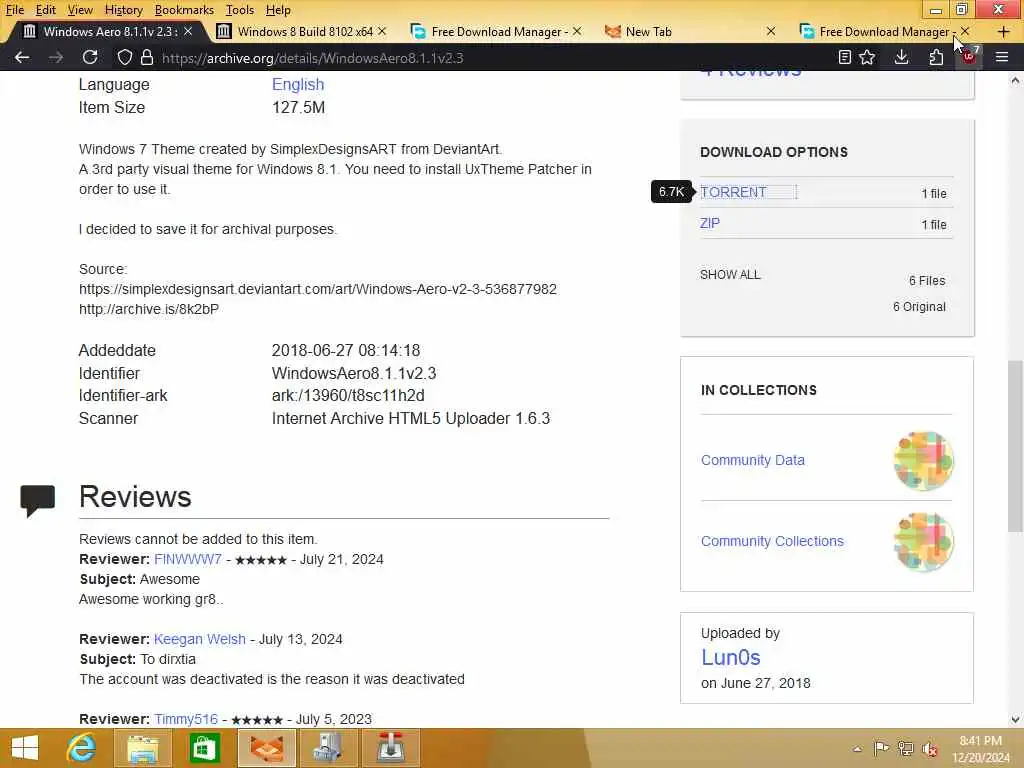Open uBlock Origin extension icon

coord(969,56)
